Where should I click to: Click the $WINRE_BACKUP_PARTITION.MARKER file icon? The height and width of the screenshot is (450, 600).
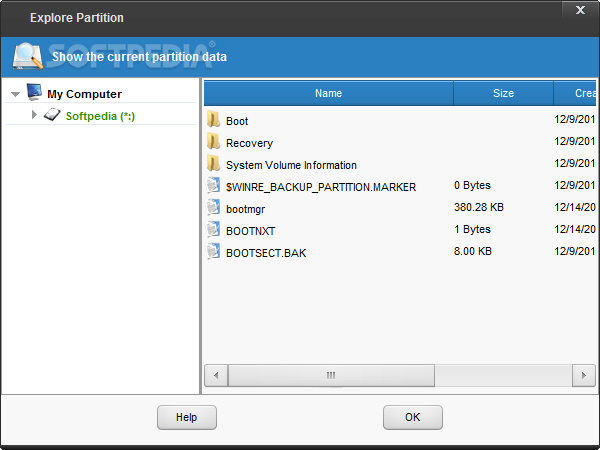[213, 185]
